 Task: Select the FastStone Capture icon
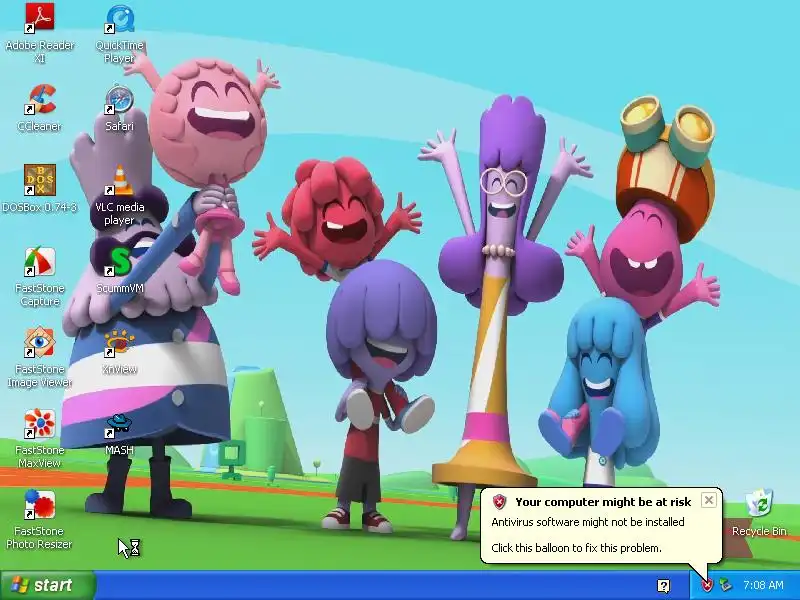40,262
